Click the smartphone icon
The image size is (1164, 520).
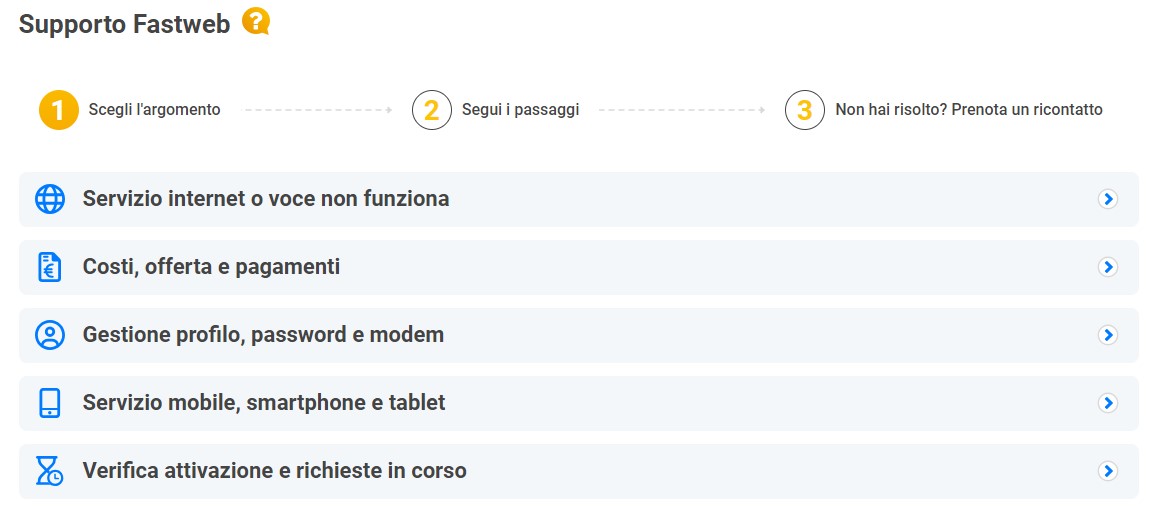pos(50,403)
